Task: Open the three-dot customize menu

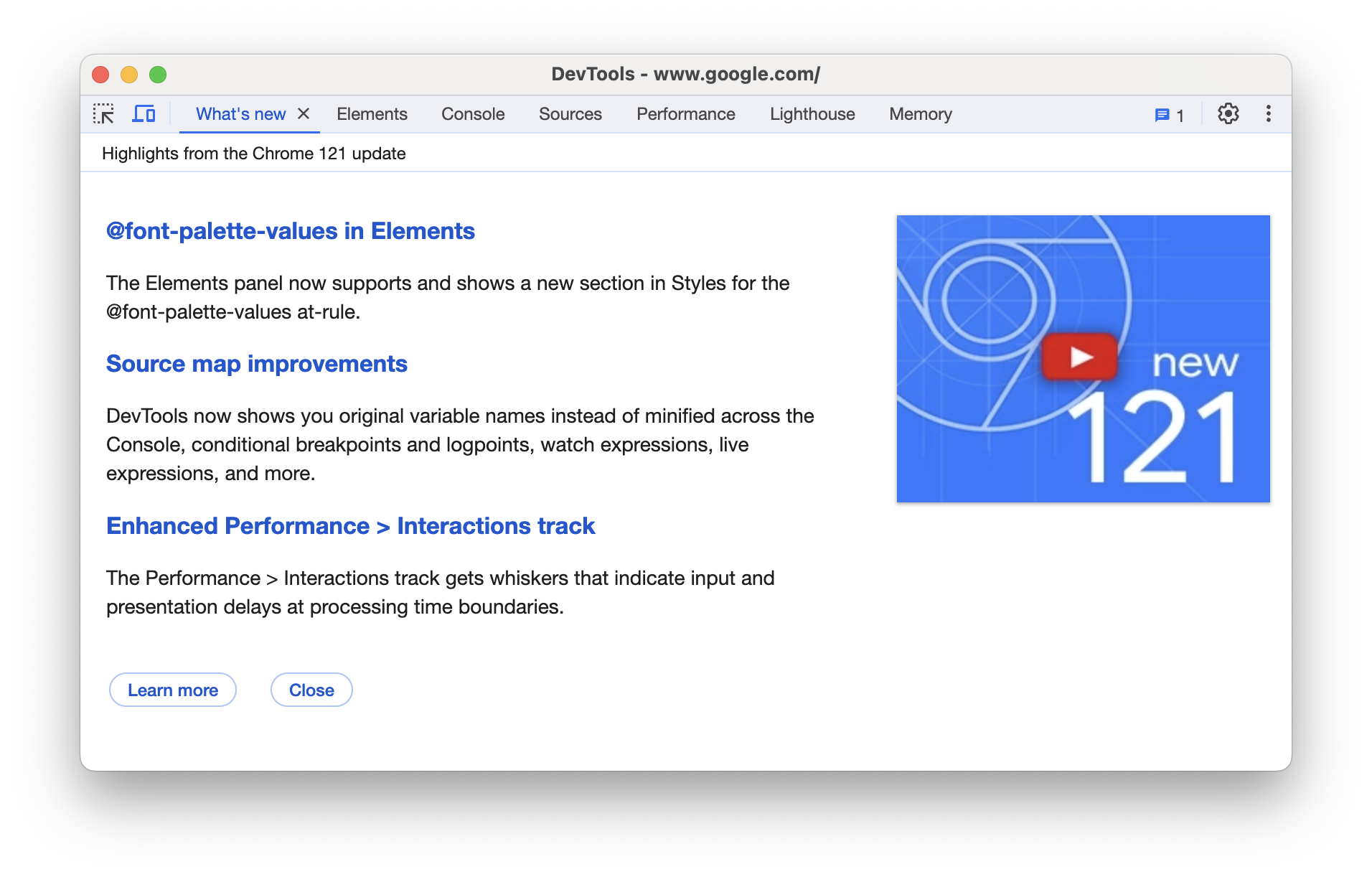Action: click(x=1269, y=113)
